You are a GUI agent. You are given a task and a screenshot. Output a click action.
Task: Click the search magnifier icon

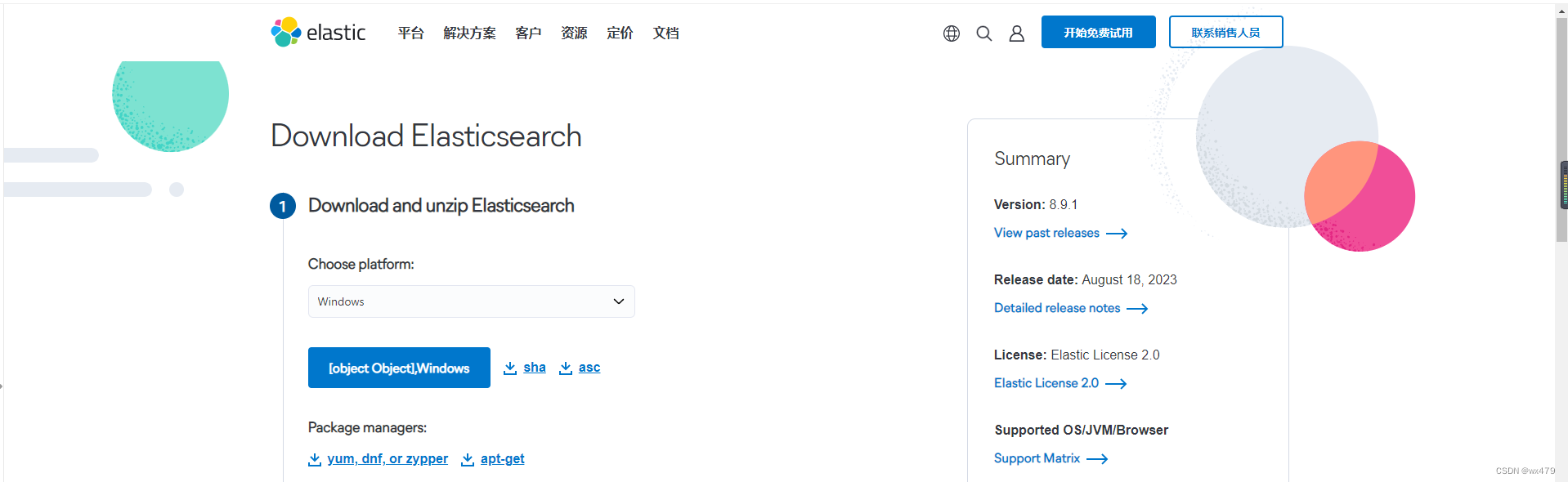(x=983, y=33)
